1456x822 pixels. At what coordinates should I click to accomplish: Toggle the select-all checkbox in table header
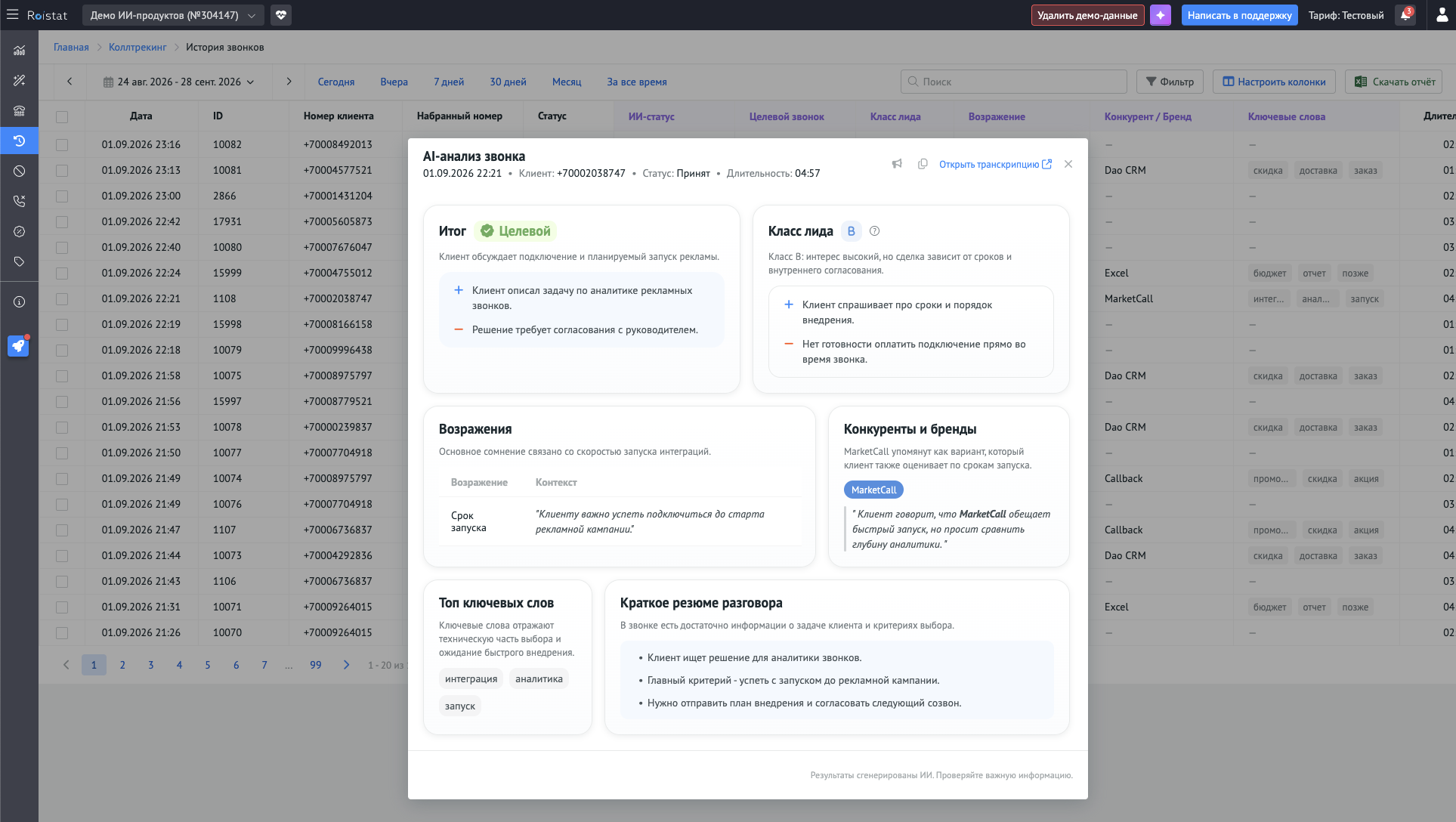(62, 117)
